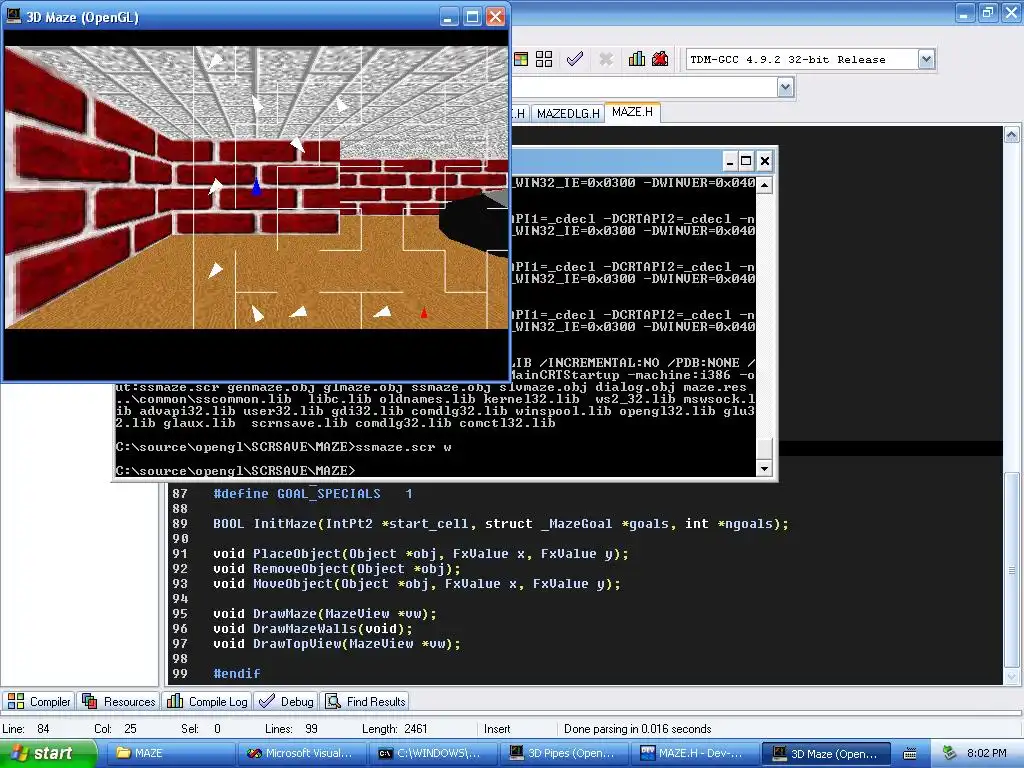Click 'Done parsing in 0.016 seconds' status text
The image size is (1024, 768).
tap(637, 729)
